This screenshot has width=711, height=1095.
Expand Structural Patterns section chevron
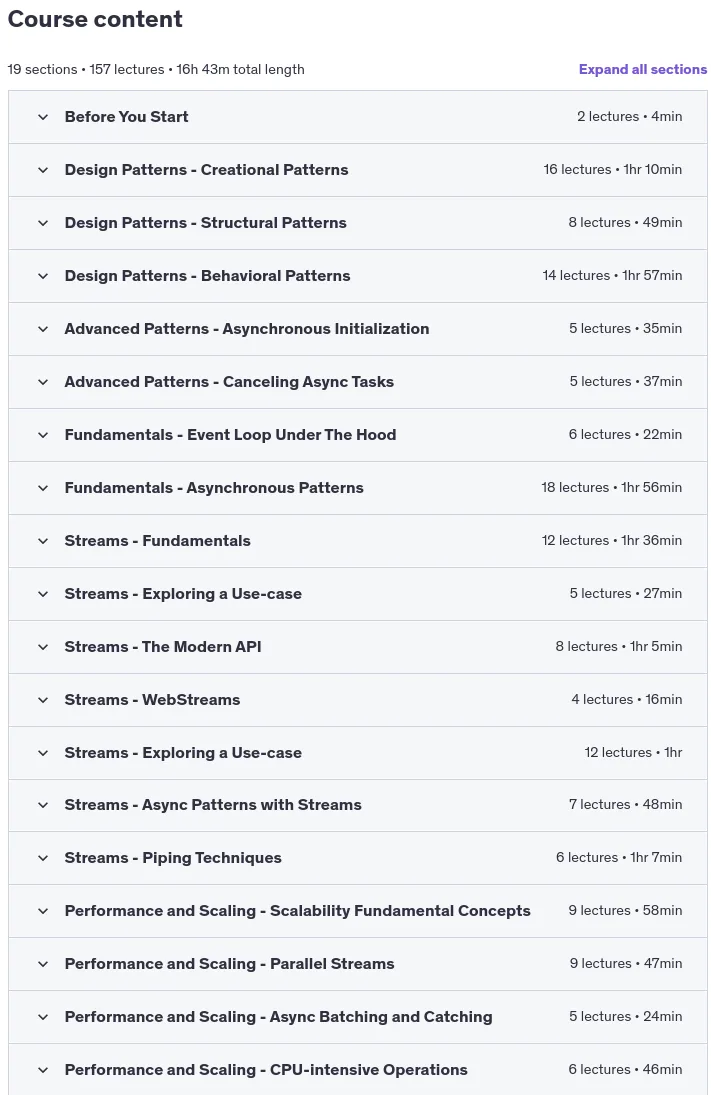point(43,223)
